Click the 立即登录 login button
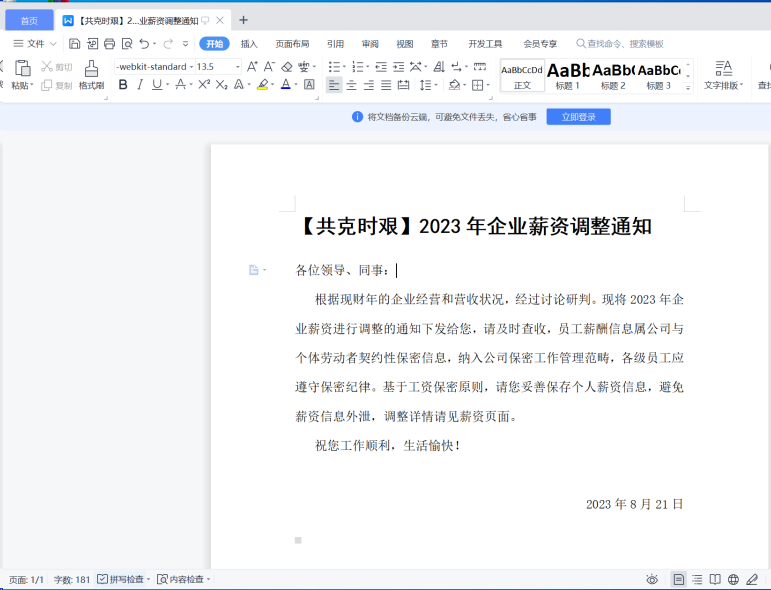Viewport: 771px width, 590px height. 578,117
